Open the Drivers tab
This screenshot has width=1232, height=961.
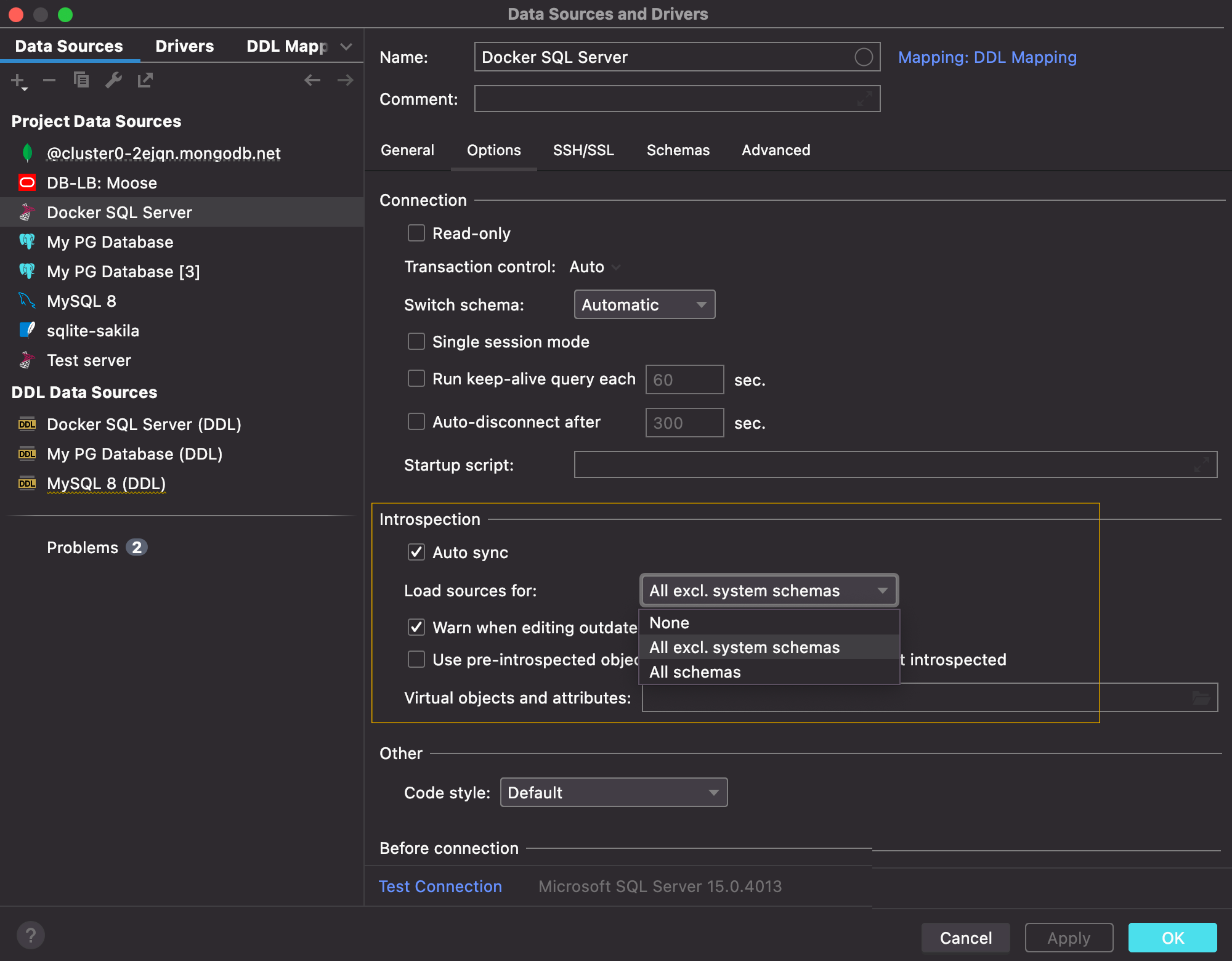click(x=184, y=46)
